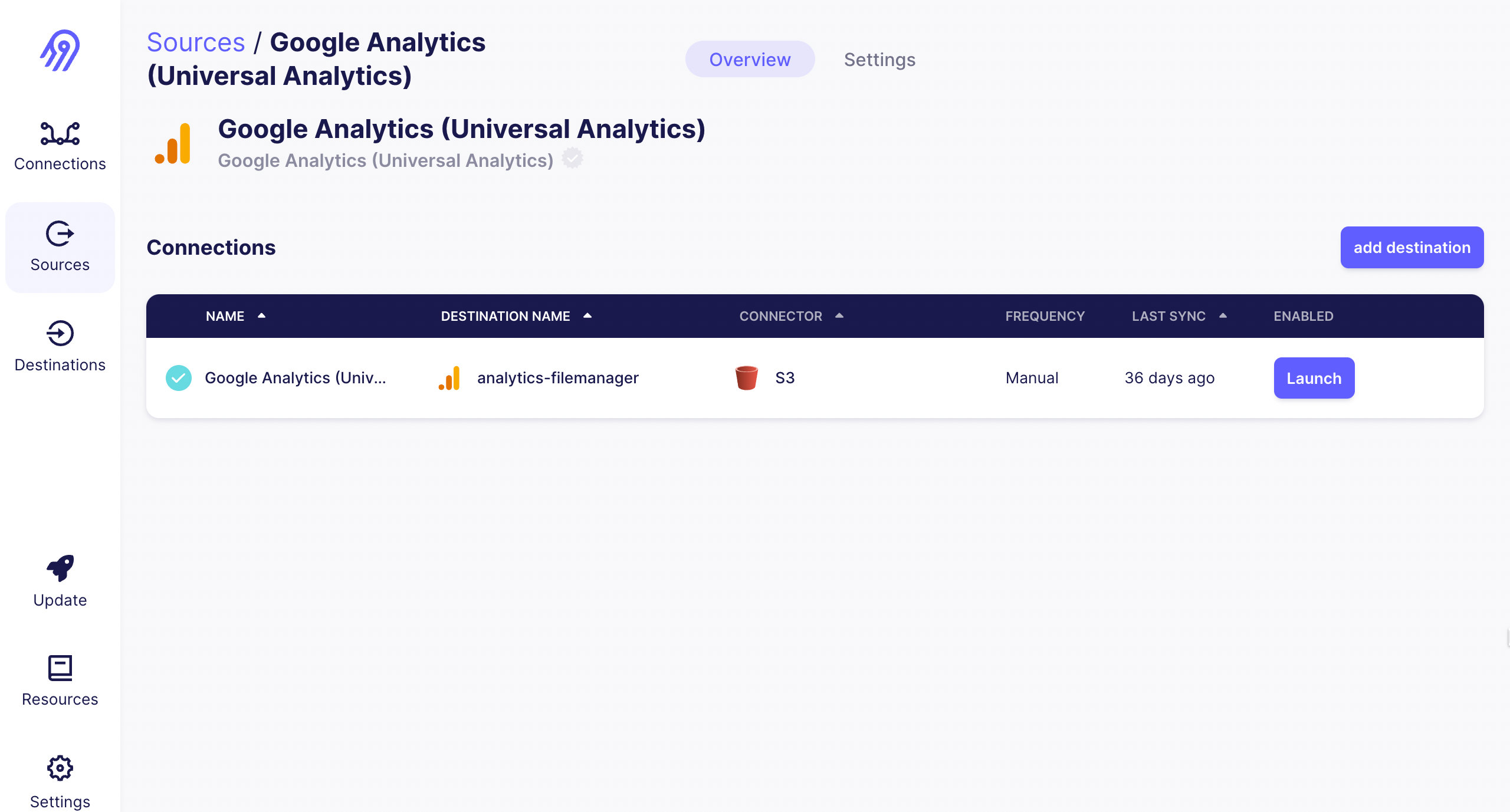Click the S3 connector text
The width and height of the screenshot is (1510, 812).
[x=784, y=378]
